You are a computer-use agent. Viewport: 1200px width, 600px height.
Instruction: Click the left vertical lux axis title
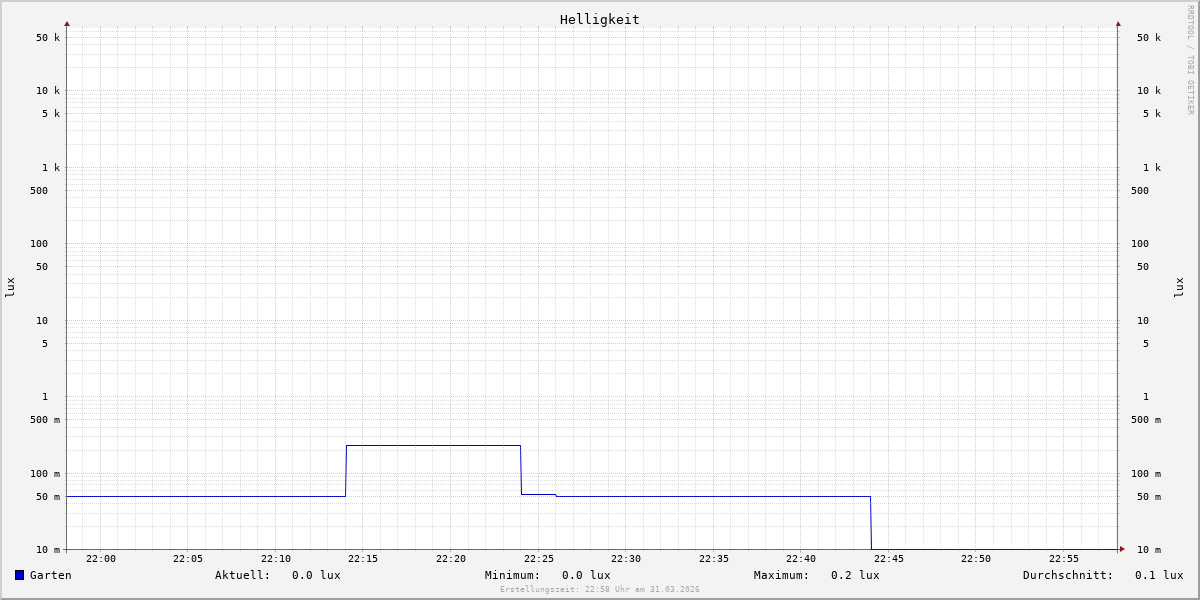coord(10,287)
